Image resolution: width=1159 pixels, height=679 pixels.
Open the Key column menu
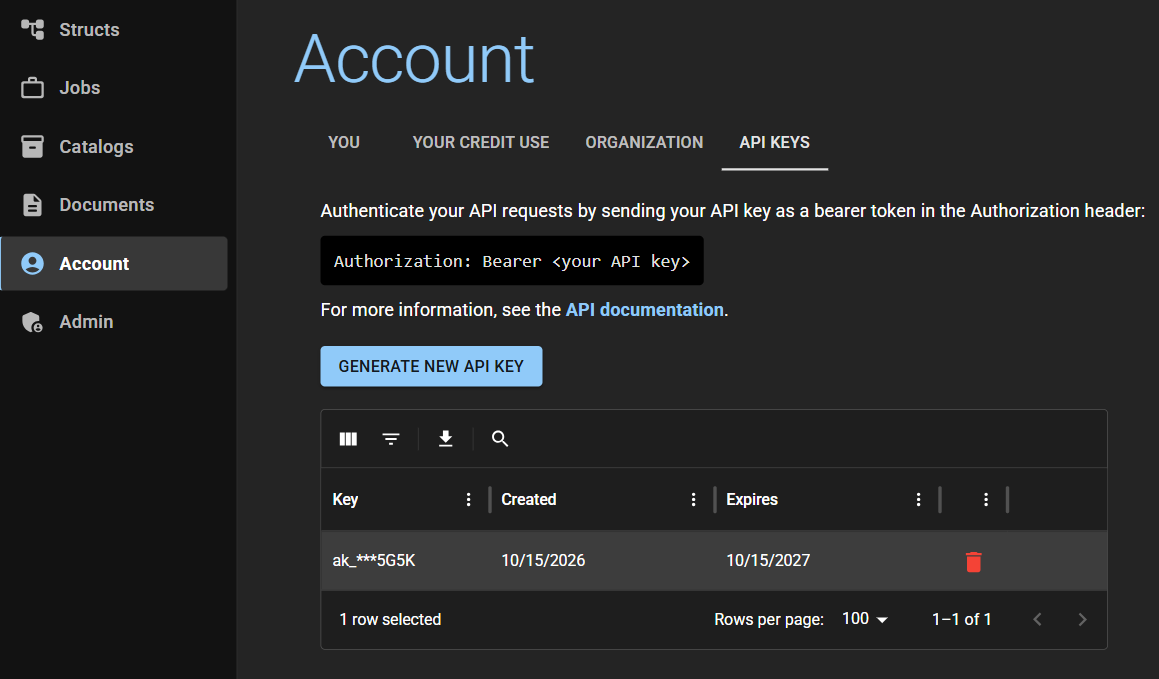click(x=469, y=499)
